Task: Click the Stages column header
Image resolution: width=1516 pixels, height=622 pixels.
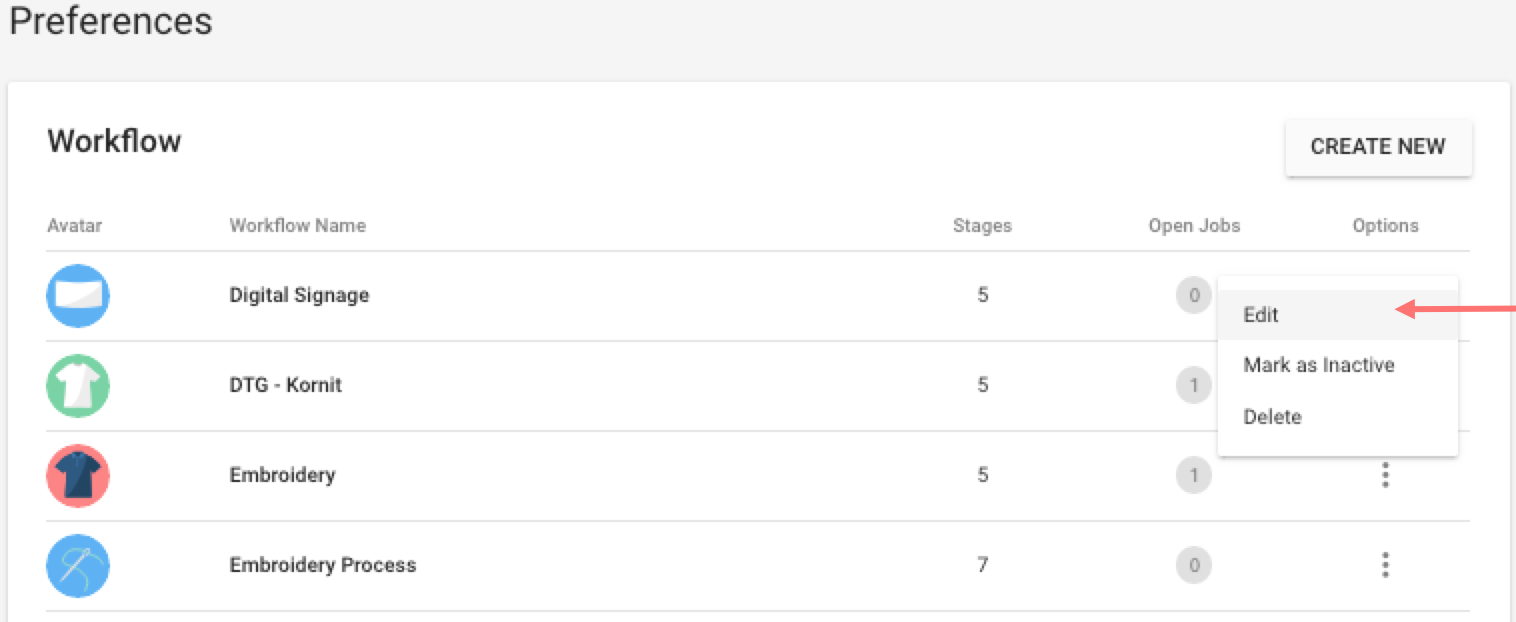Action: (982, 225)
